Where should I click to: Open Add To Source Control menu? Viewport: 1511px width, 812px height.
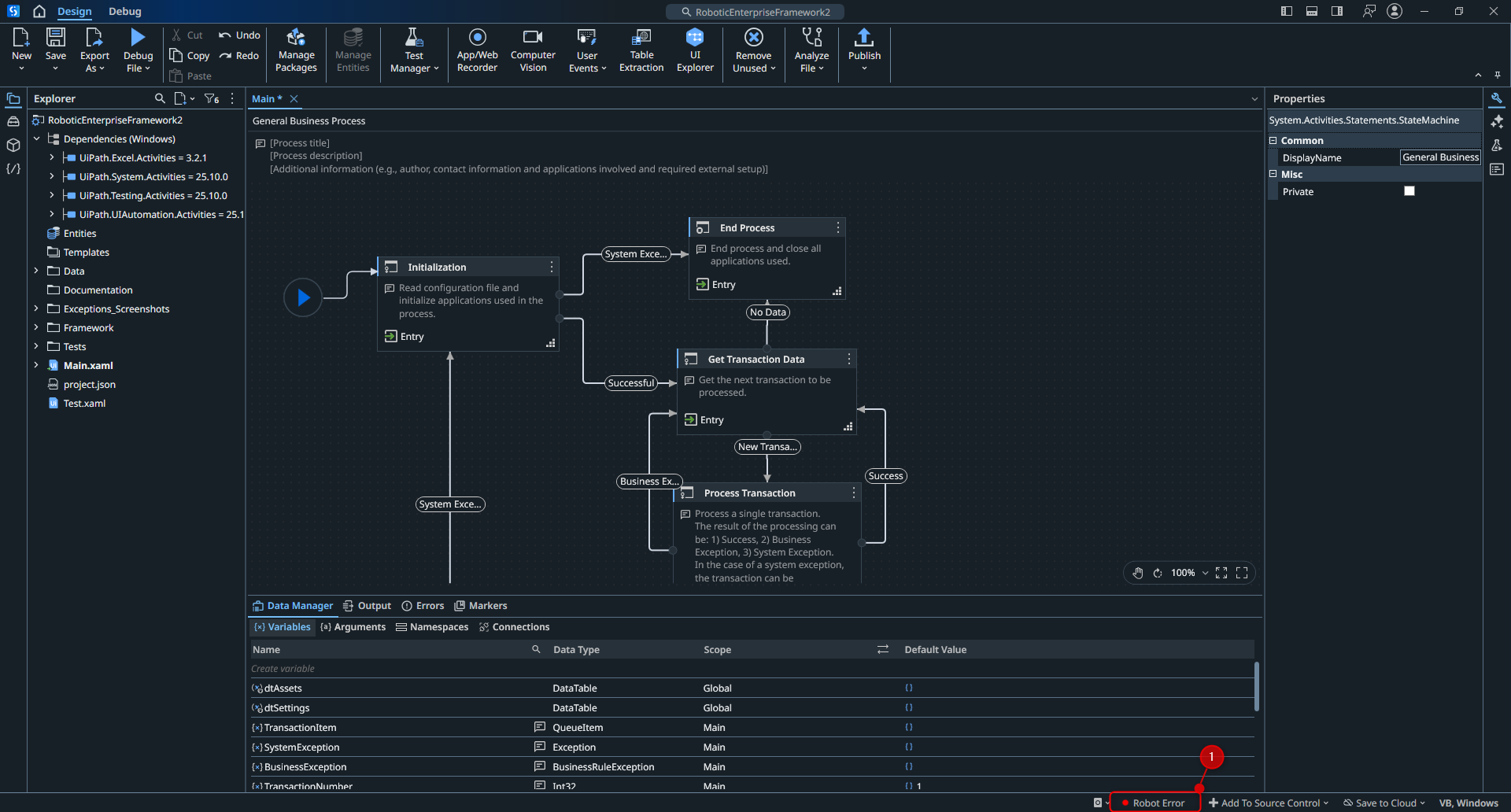point(1269,803)
